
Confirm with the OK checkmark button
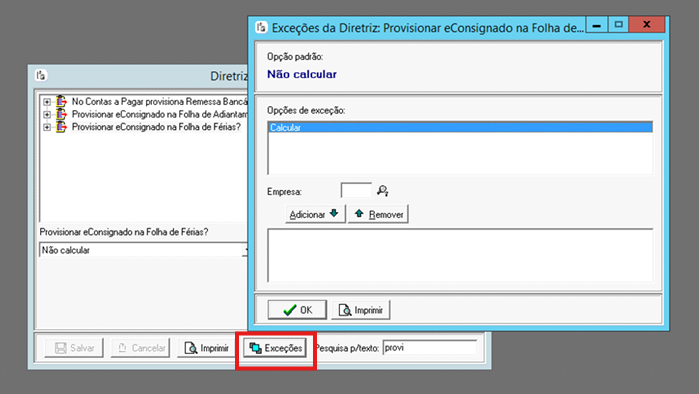pos(297,310)
